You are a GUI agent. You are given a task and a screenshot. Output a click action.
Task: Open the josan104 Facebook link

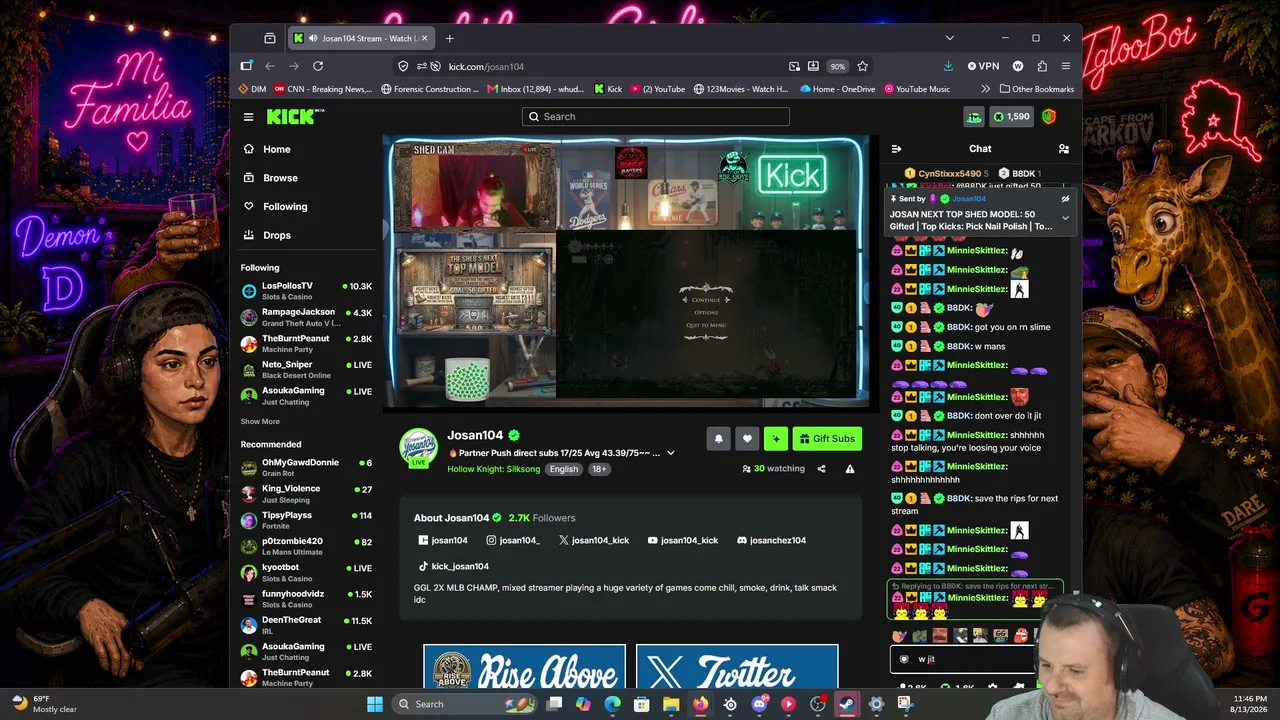443,540
